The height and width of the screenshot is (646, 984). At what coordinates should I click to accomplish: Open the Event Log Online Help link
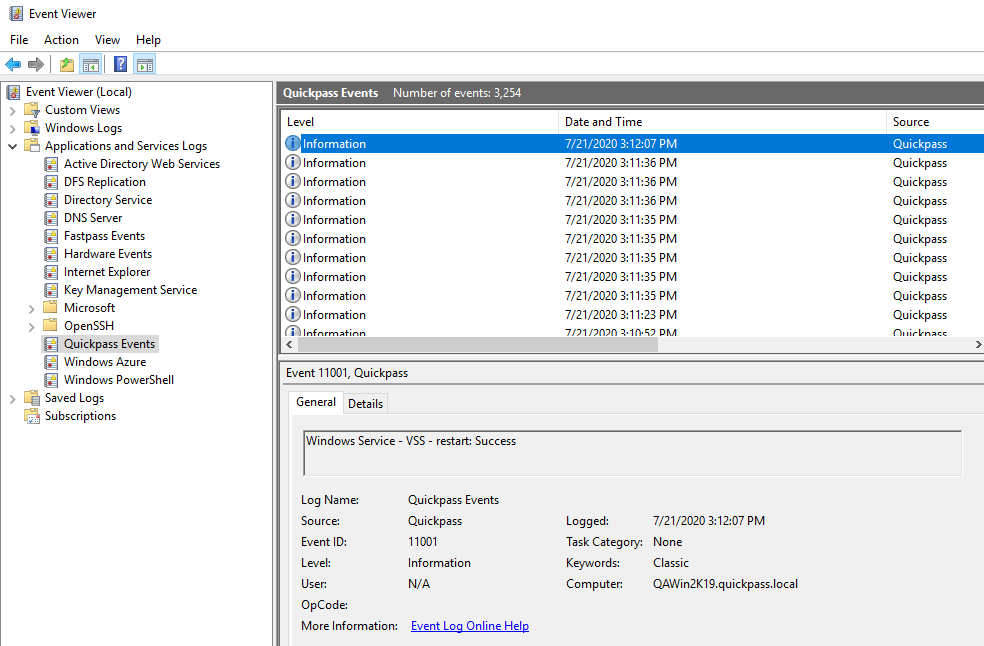tap(469, 626)
